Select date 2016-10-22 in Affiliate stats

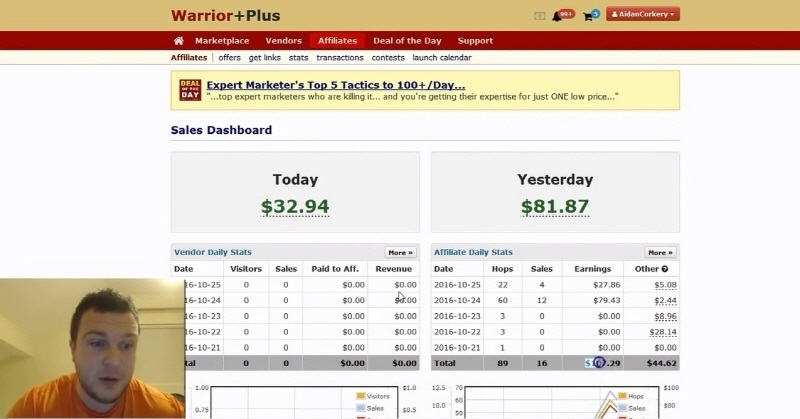[457, 332]
